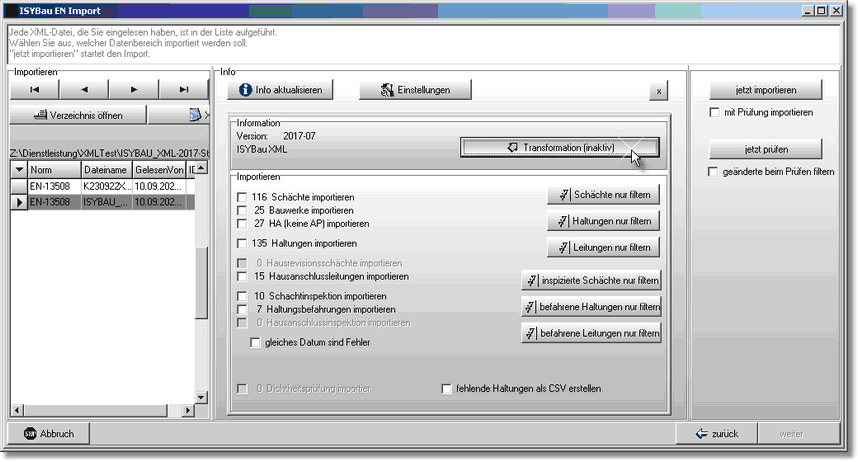Viewport: 858px width, 462px height.
Task: Click Haltungen nur filtern button
Action: (x=604, y=221)
